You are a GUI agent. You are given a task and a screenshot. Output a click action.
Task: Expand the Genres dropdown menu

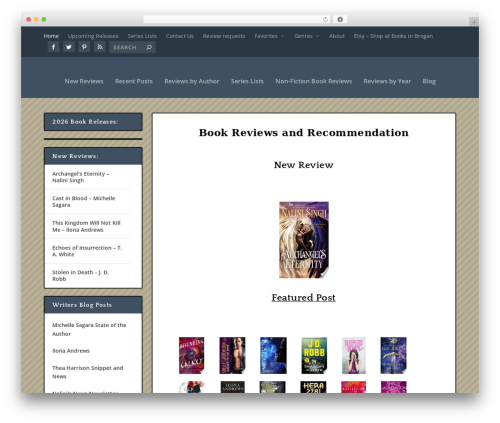[x=306, y=36]
